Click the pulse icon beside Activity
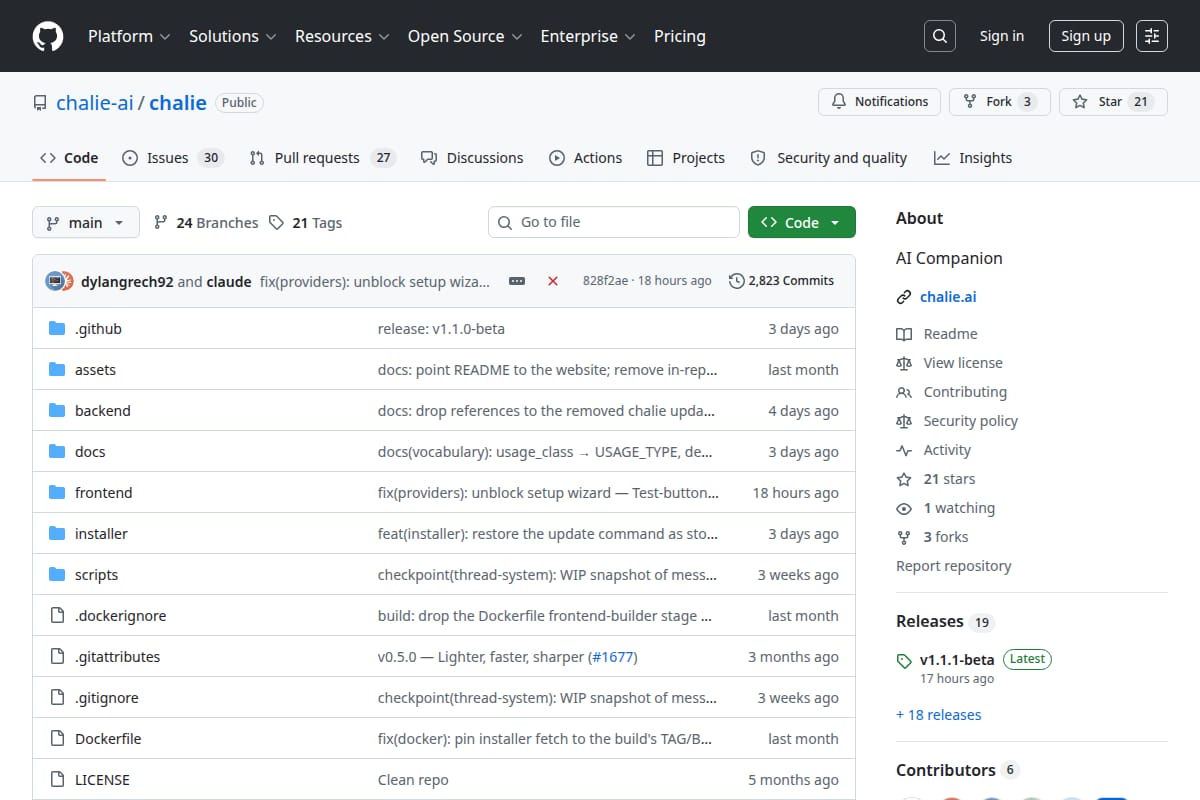 (904, 450)
